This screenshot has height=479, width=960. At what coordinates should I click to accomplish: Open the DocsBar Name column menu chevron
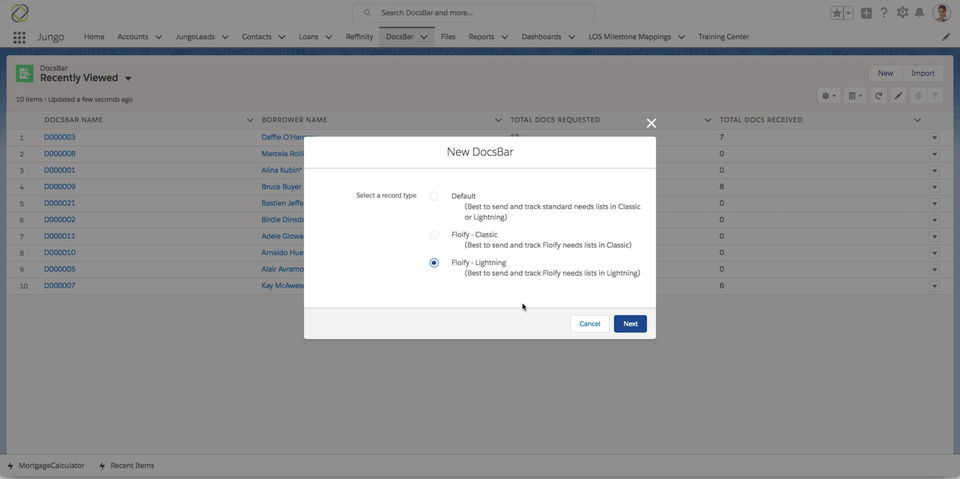[249, 120]
